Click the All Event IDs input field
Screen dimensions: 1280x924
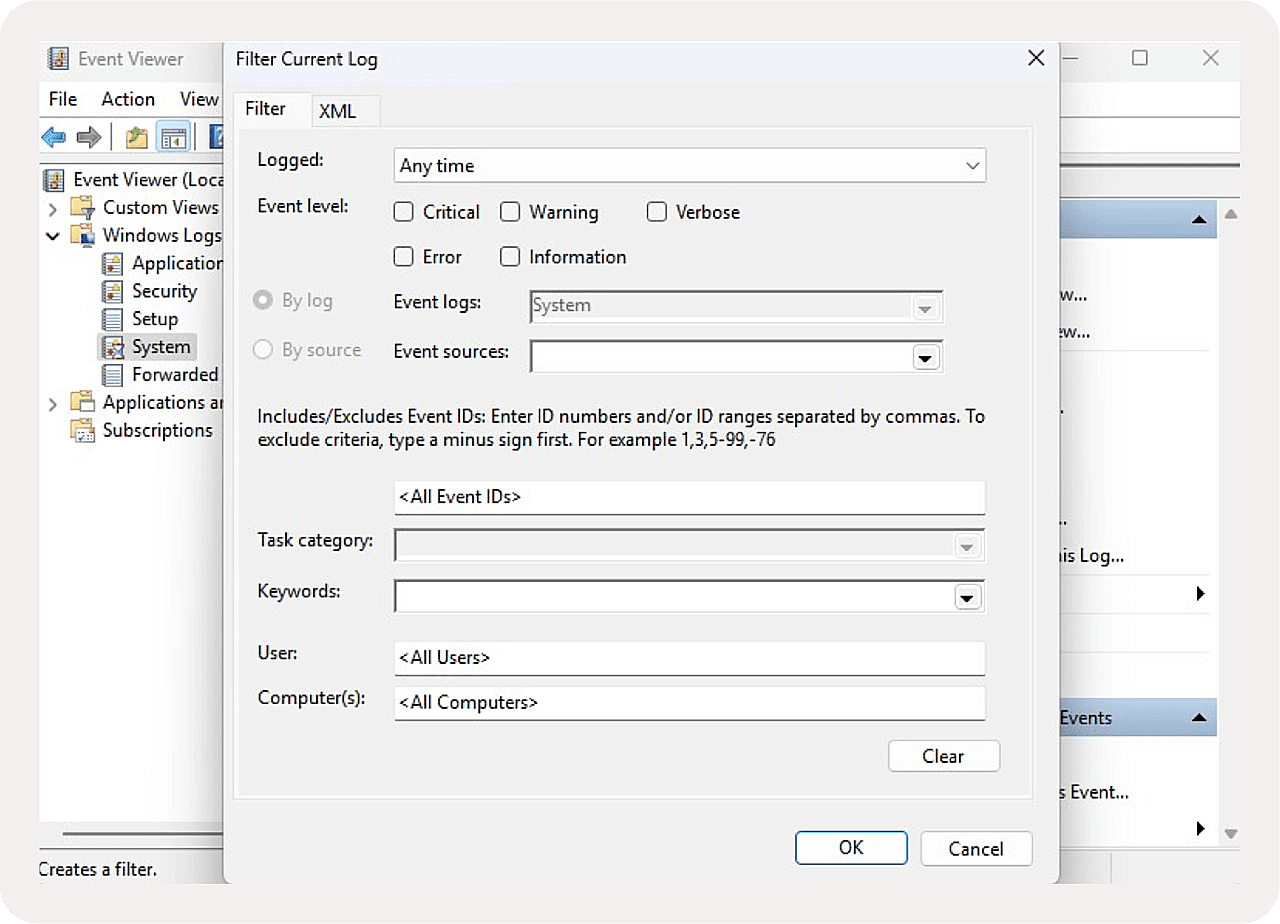tap(690, 497)
